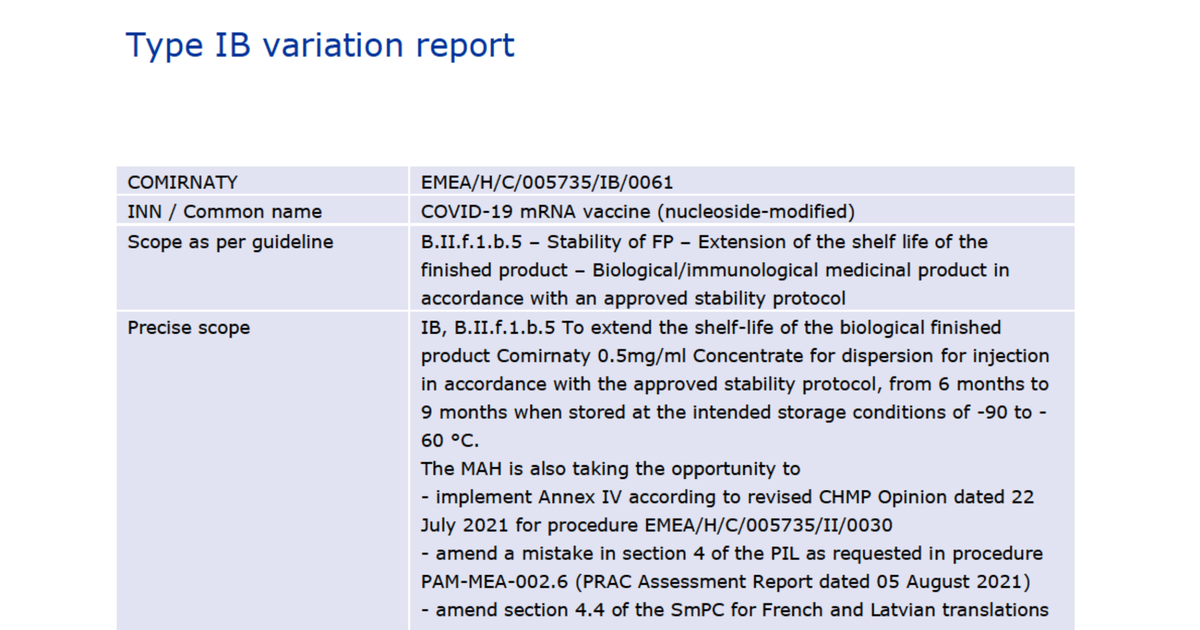This screenshot has height=630, width=1200.
Task: Click the 'implement Annex IV' bullet line
Action: click(727, 497)
